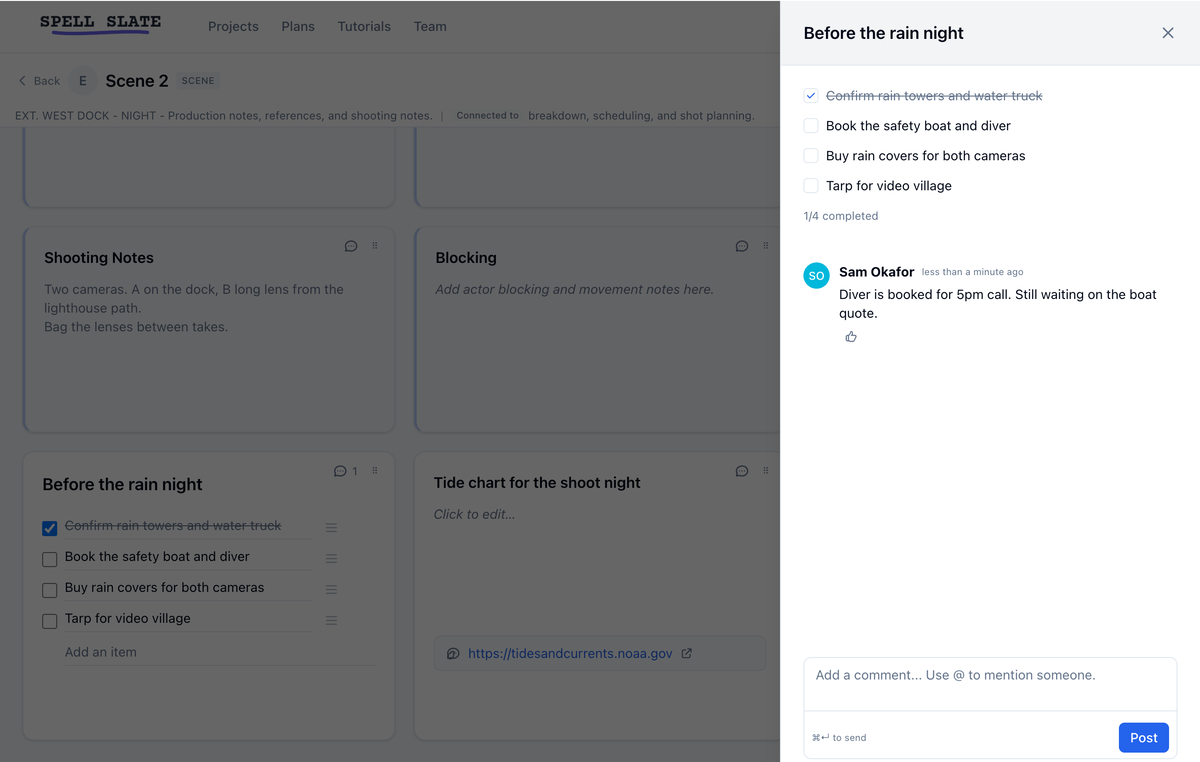
Task: Click the SO avatar of Sam Okafor
Action: coord(817,276)
